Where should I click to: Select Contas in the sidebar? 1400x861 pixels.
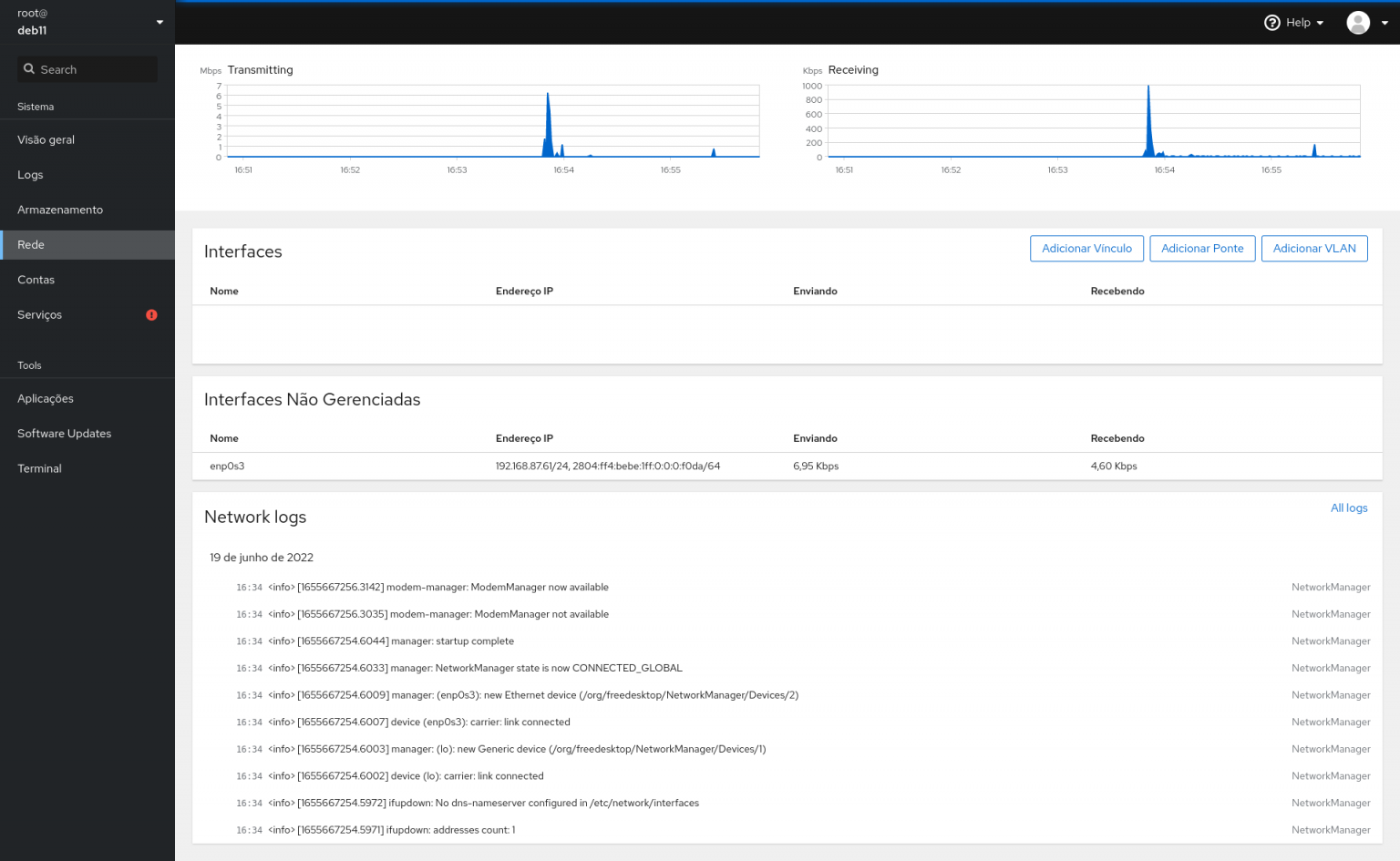(x=36, y=280)
